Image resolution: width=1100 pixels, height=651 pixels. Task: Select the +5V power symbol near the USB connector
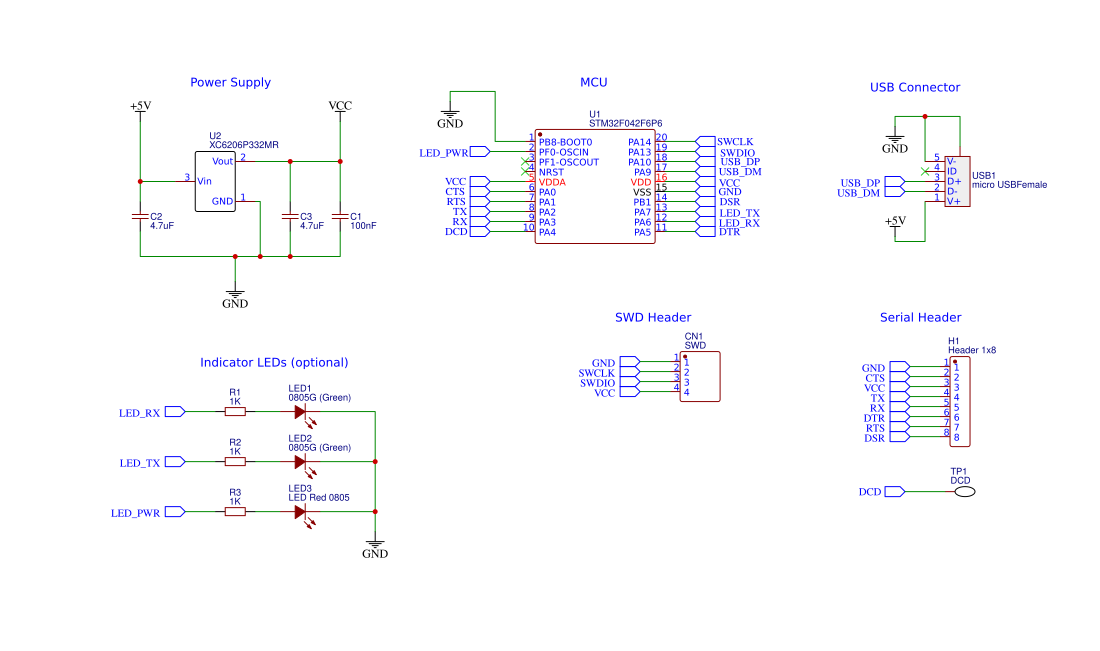[893, 222]
